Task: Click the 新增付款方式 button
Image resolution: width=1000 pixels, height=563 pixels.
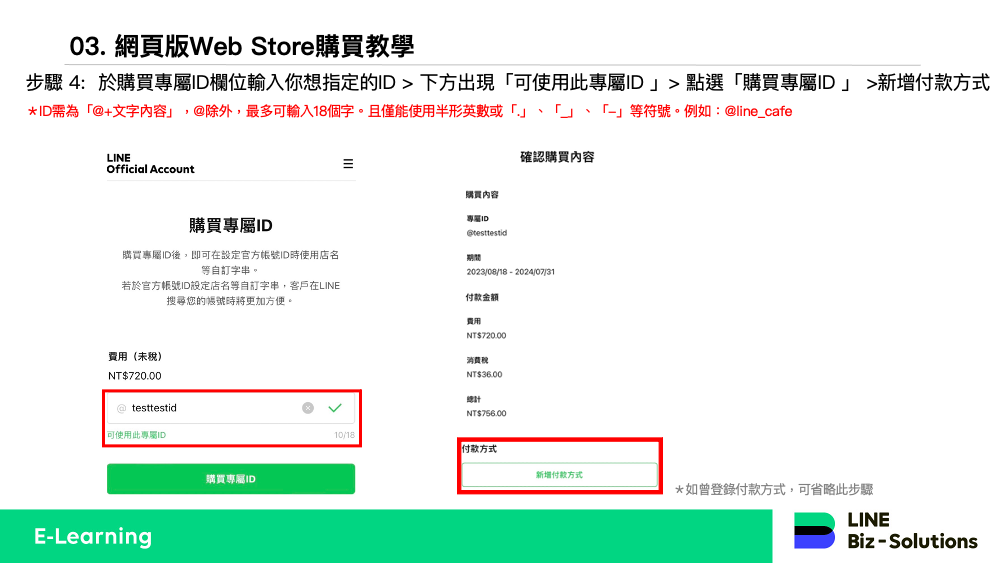Action: click(x=559, y=475)
